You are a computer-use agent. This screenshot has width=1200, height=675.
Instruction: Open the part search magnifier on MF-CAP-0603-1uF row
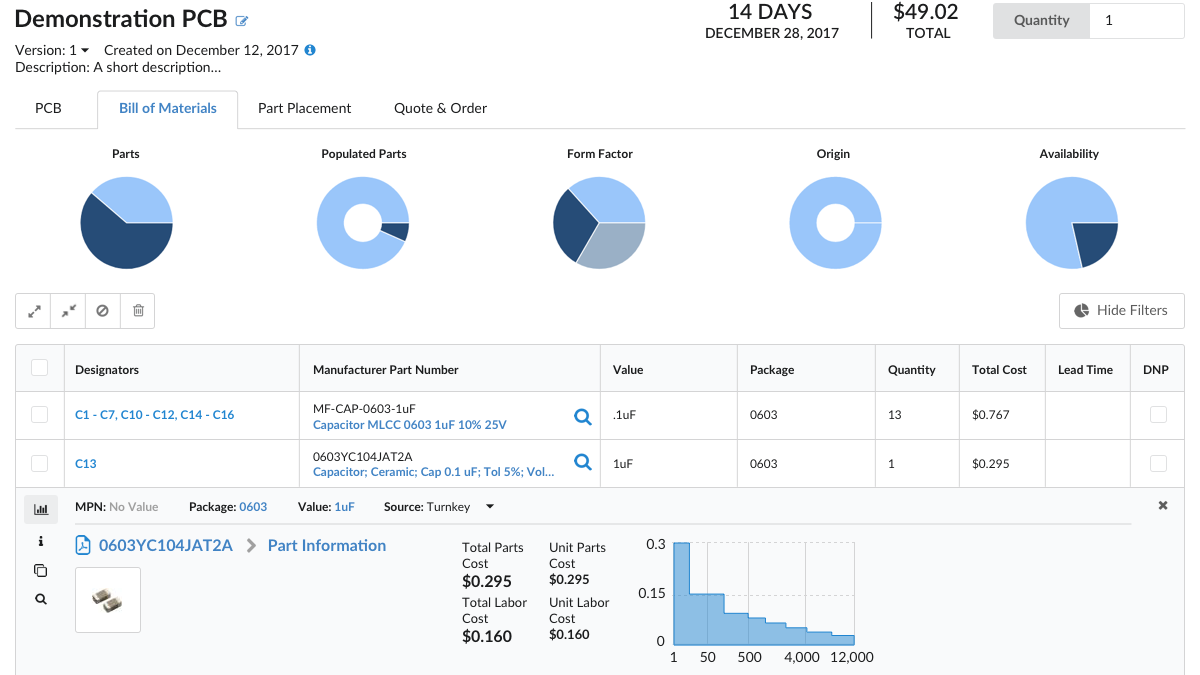click(583, 417)
